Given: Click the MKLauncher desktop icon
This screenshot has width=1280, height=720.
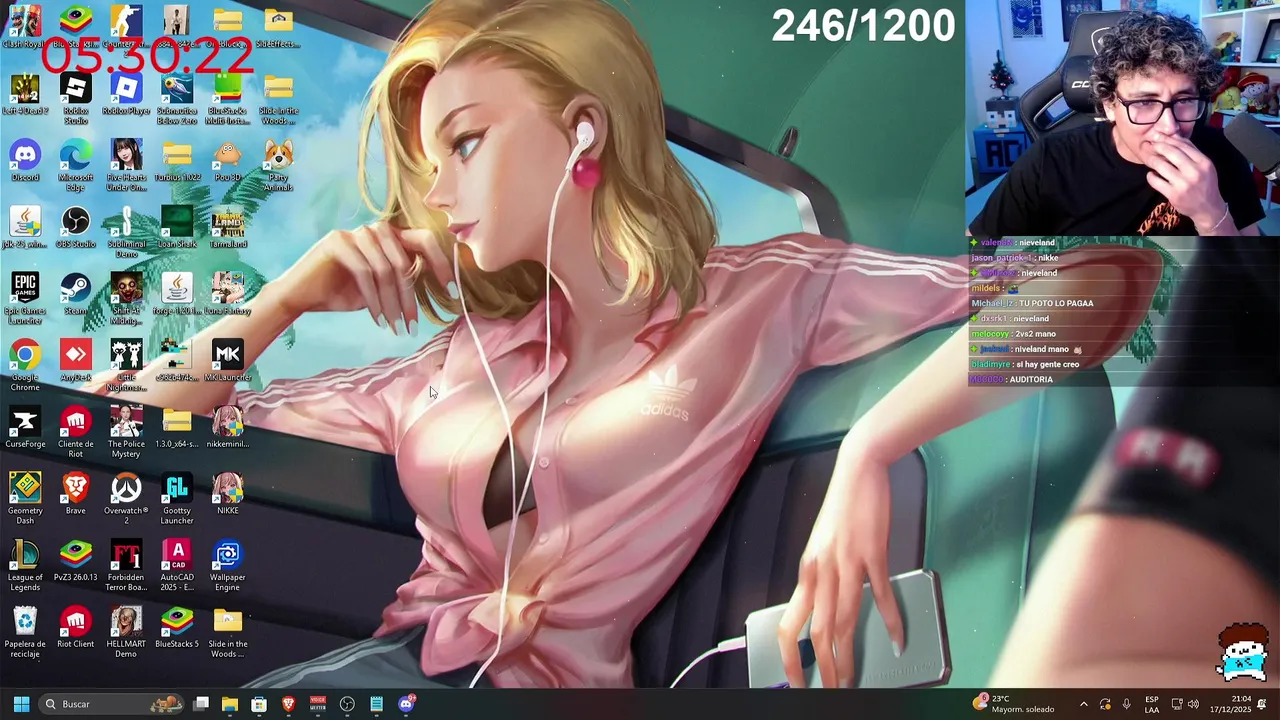Looking at the screenshot, I should coord(227,362).
